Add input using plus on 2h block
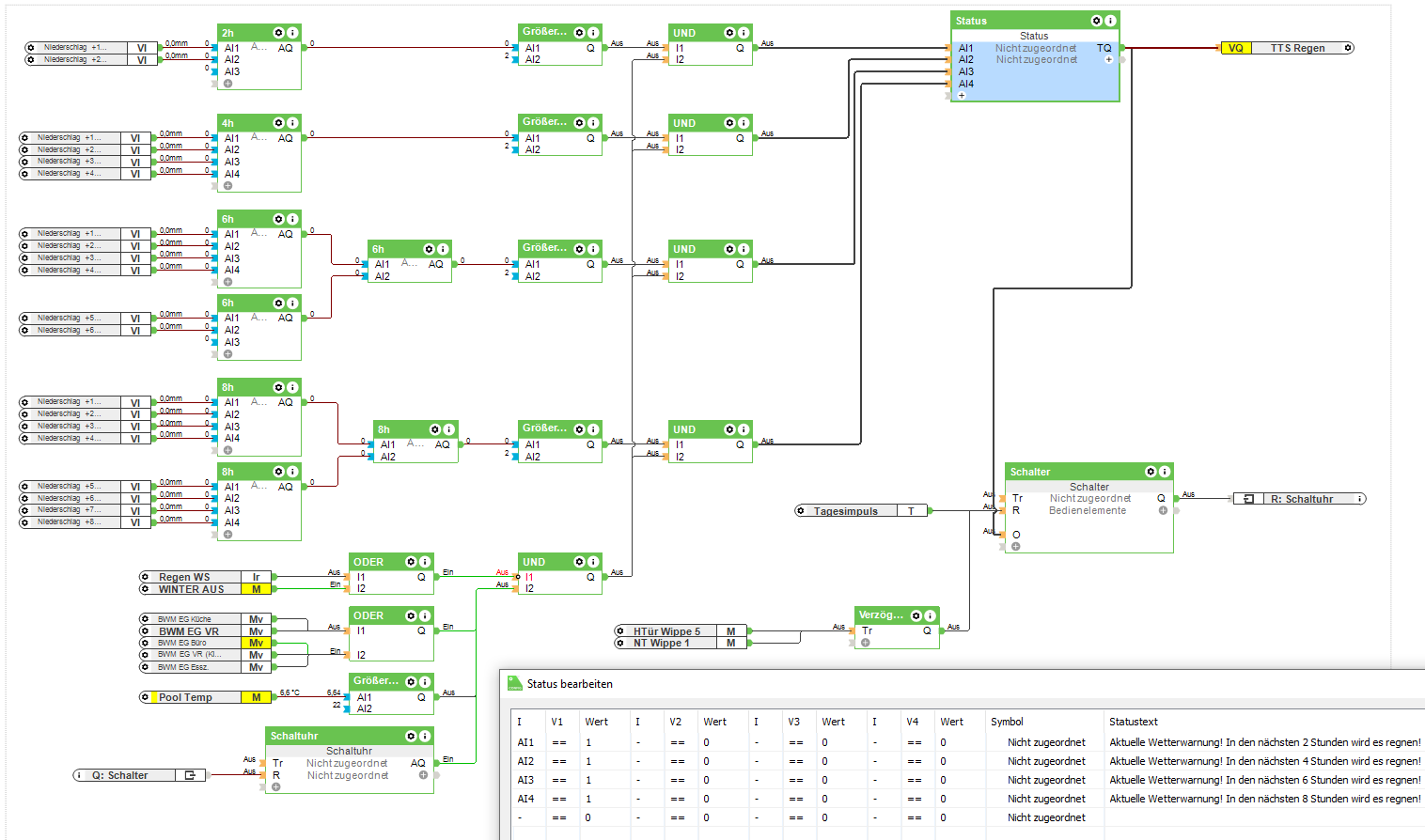Screen dimensions: 1425x840 coord(227,84)
